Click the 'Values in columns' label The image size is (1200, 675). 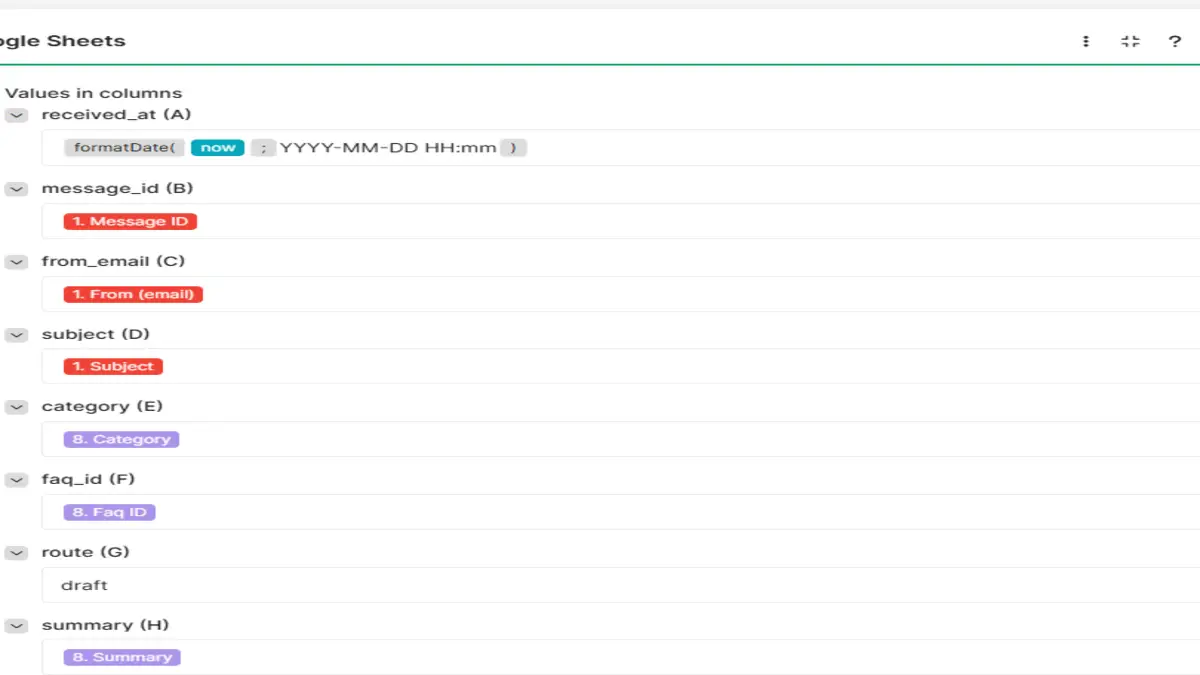coord(94,93)
